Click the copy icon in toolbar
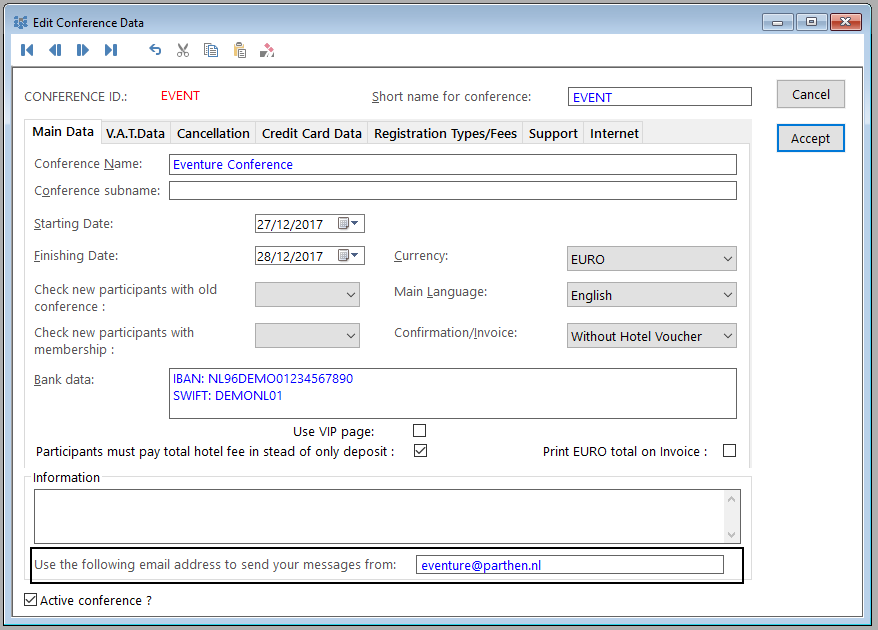This screenshot has width=878, height=630. point(211,50)
